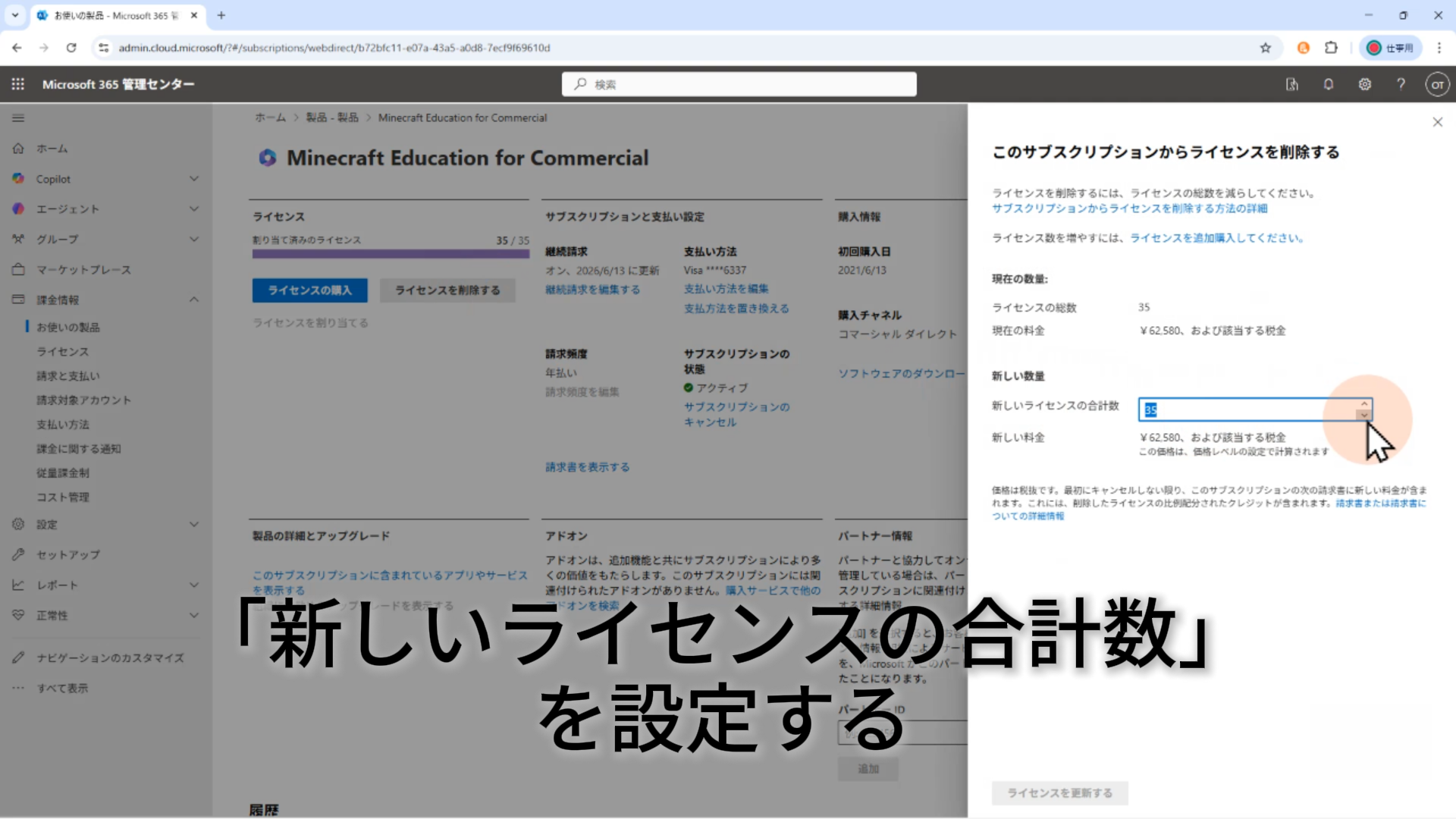Screen dimensions: 1456x819
Task: Expand the Copilot nav section
Action: point(194,179)
